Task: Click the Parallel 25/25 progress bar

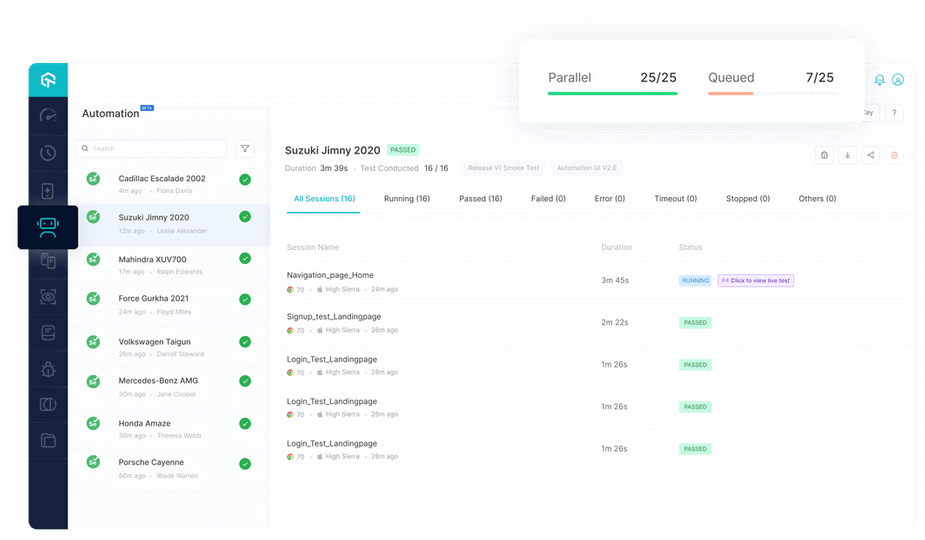Action: tap(612, 93)
